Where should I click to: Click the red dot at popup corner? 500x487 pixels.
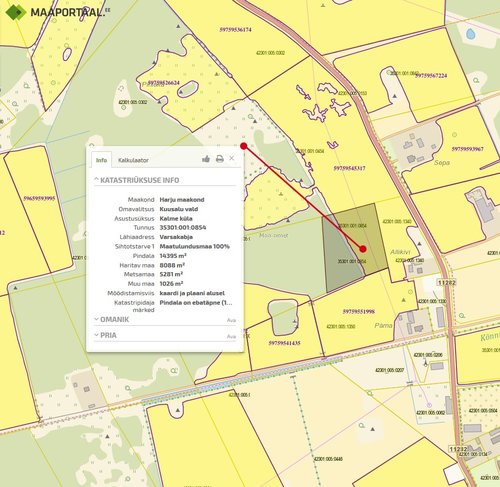pyautogui.click(x=244, y=146)
